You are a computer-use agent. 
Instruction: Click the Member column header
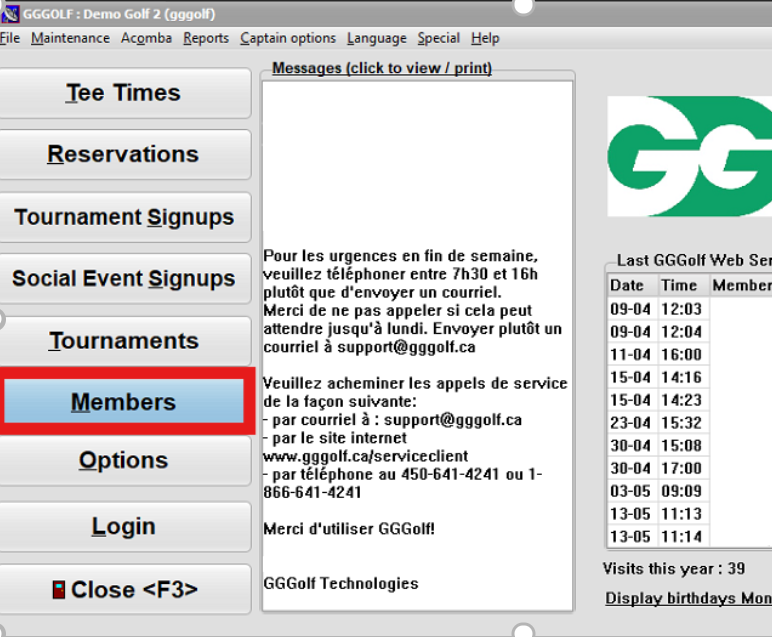pyautogui.click(x=741, y=286)
